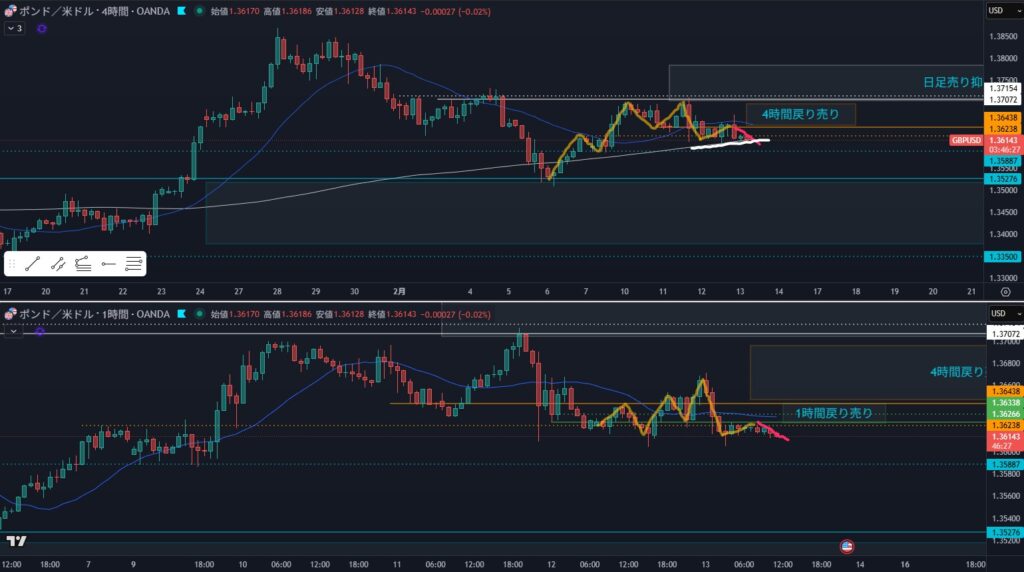Expand the collapsed indicators legend showing 3
This screenshot has height=572, width=1024.
point(14,29)
